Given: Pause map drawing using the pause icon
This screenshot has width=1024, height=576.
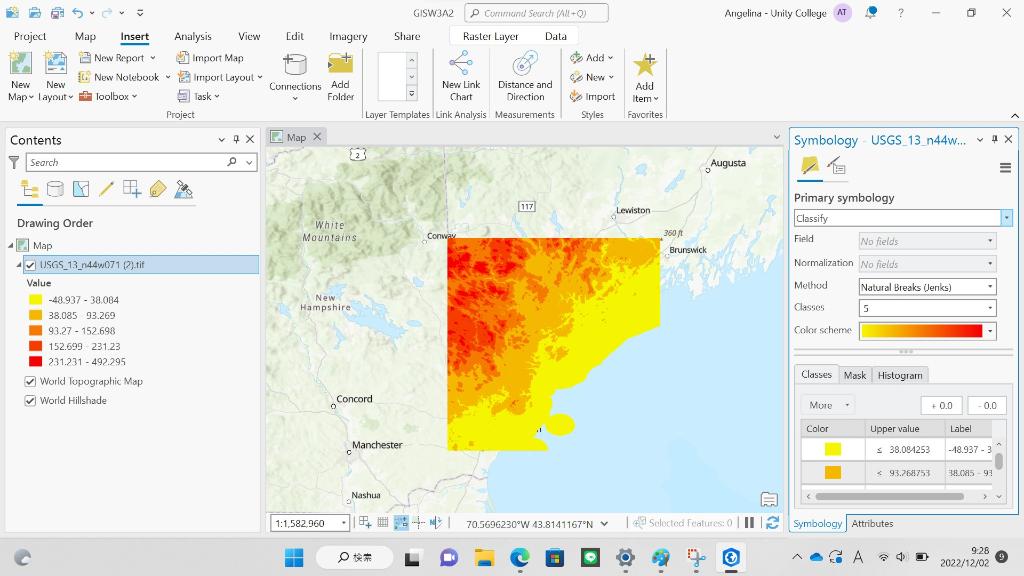Looking at the screenshot, I should 747,522.
